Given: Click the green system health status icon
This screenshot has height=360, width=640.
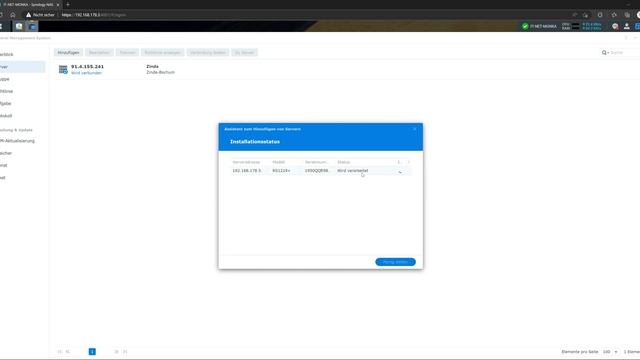Looking at the screenshot, I should point(525,26).
